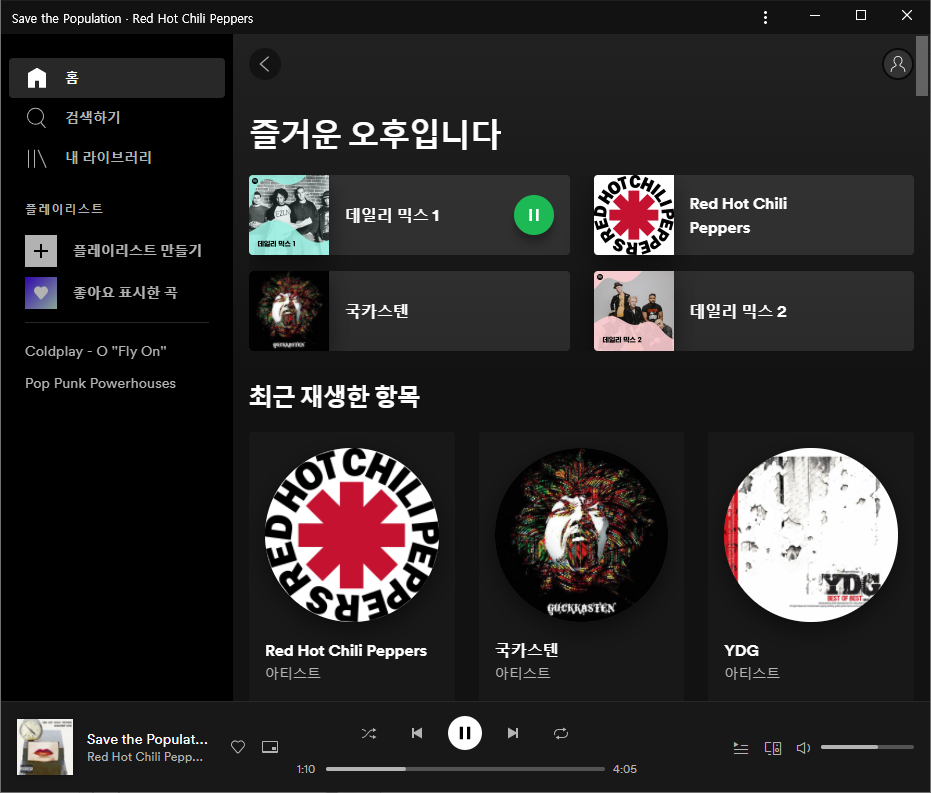
Task: Open Red Hot Chili Peppers artist image in recents
Action: (352, 535)
